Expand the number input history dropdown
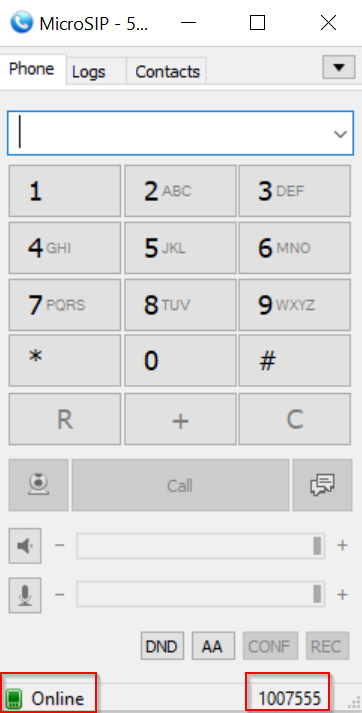The width and height of the screenshot is (362, 713). (x=340, y=134)
